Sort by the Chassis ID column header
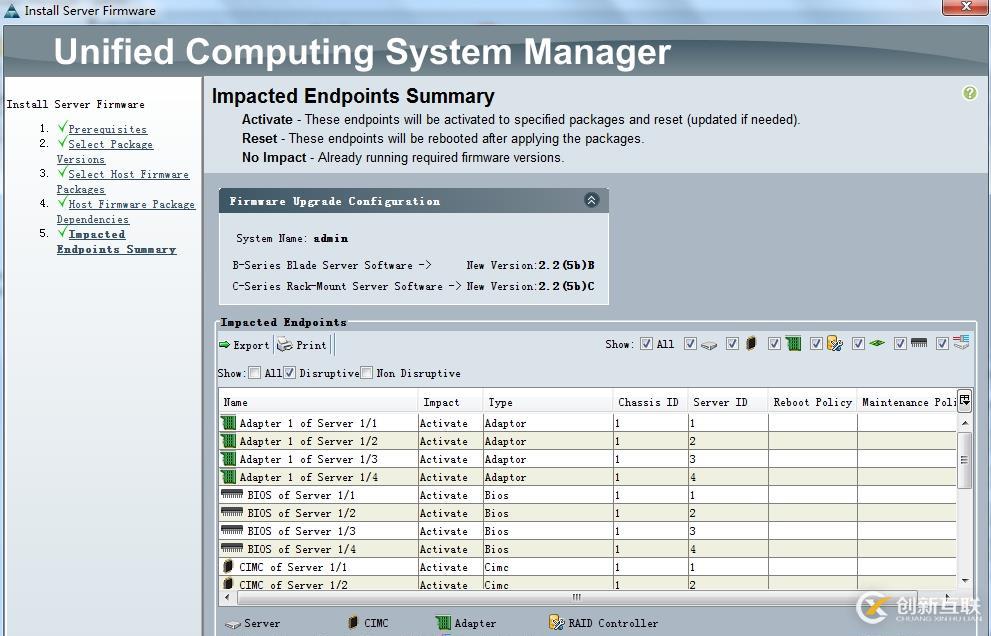The height and width of the screenshot is (636, 991). (x=650, y=402)
